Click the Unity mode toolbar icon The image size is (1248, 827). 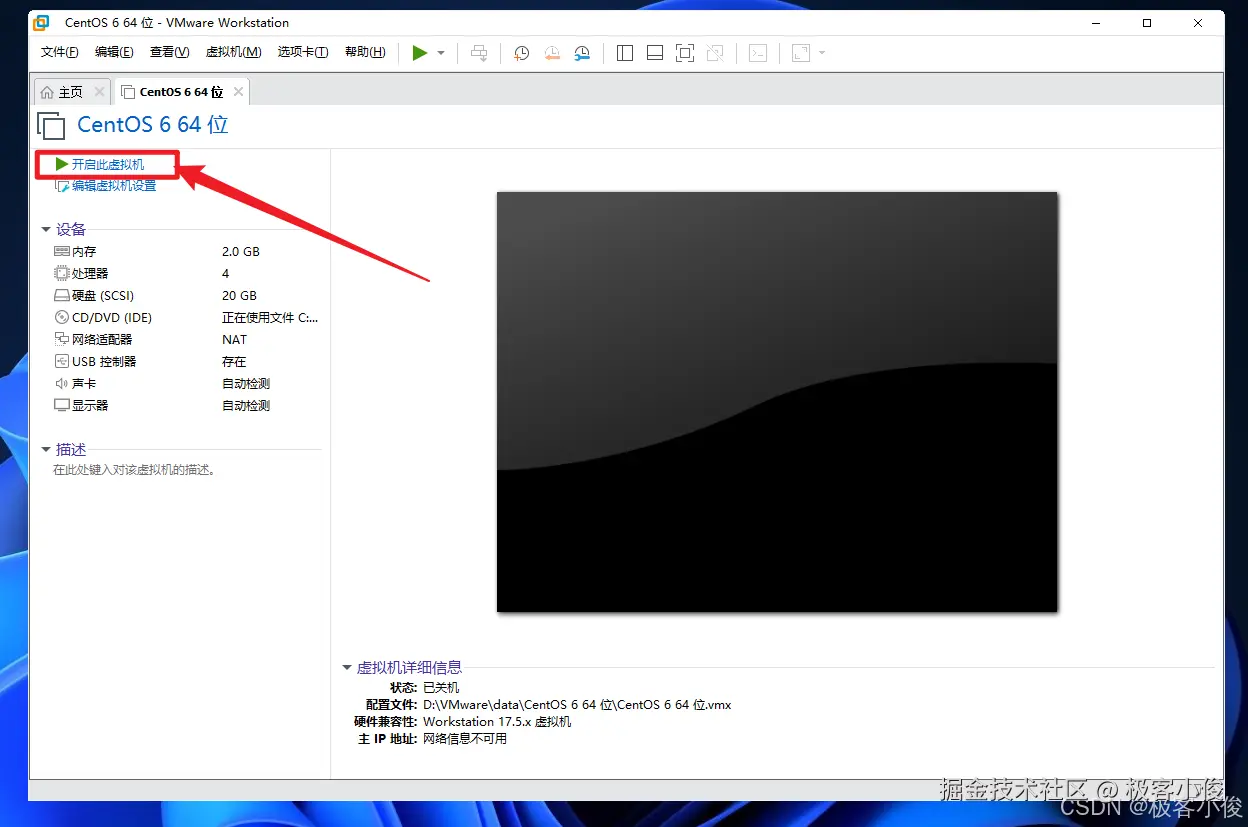(715, 53)
